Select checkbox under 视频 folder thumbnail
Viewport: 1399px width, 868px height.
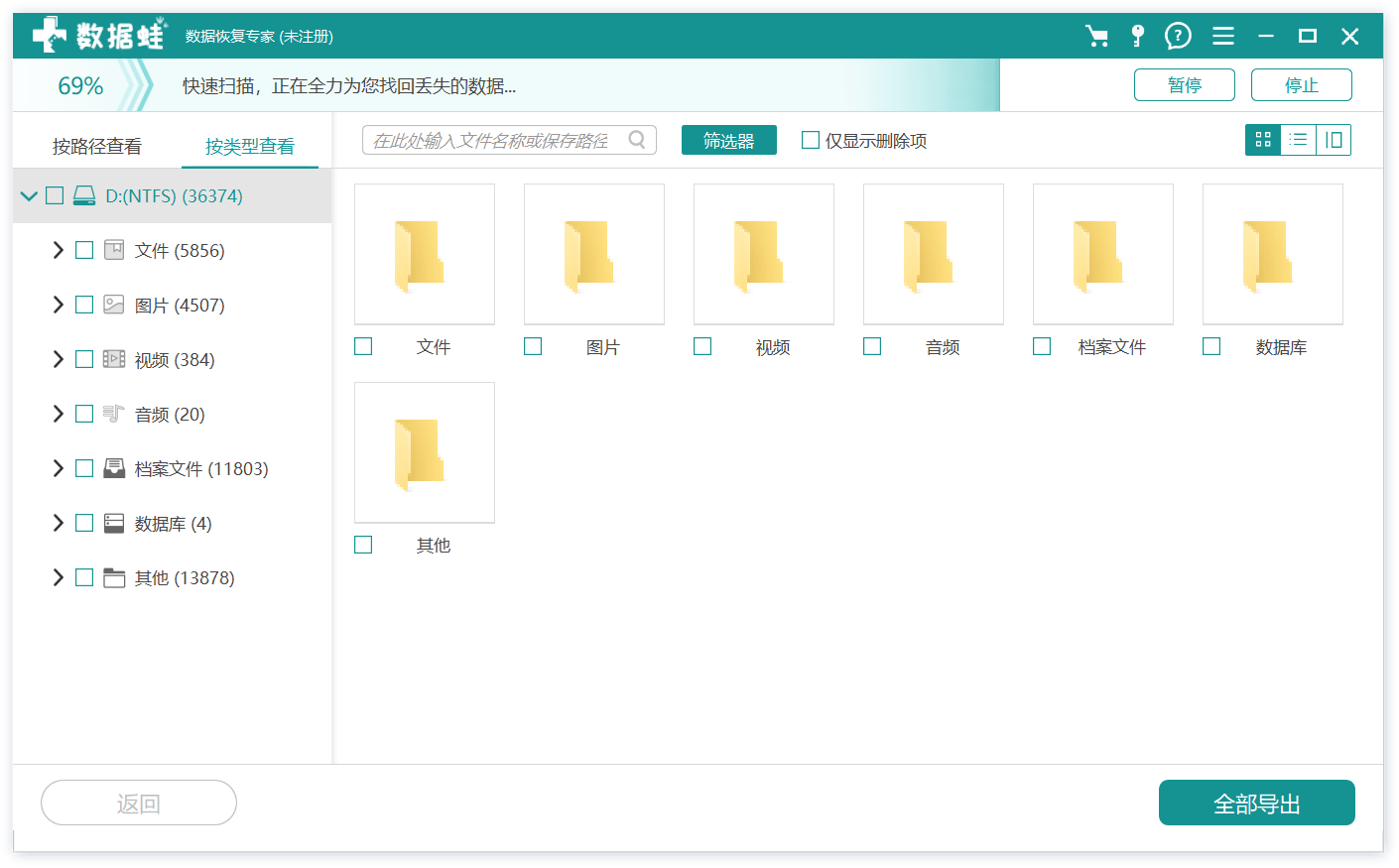(x=702, y=346)
